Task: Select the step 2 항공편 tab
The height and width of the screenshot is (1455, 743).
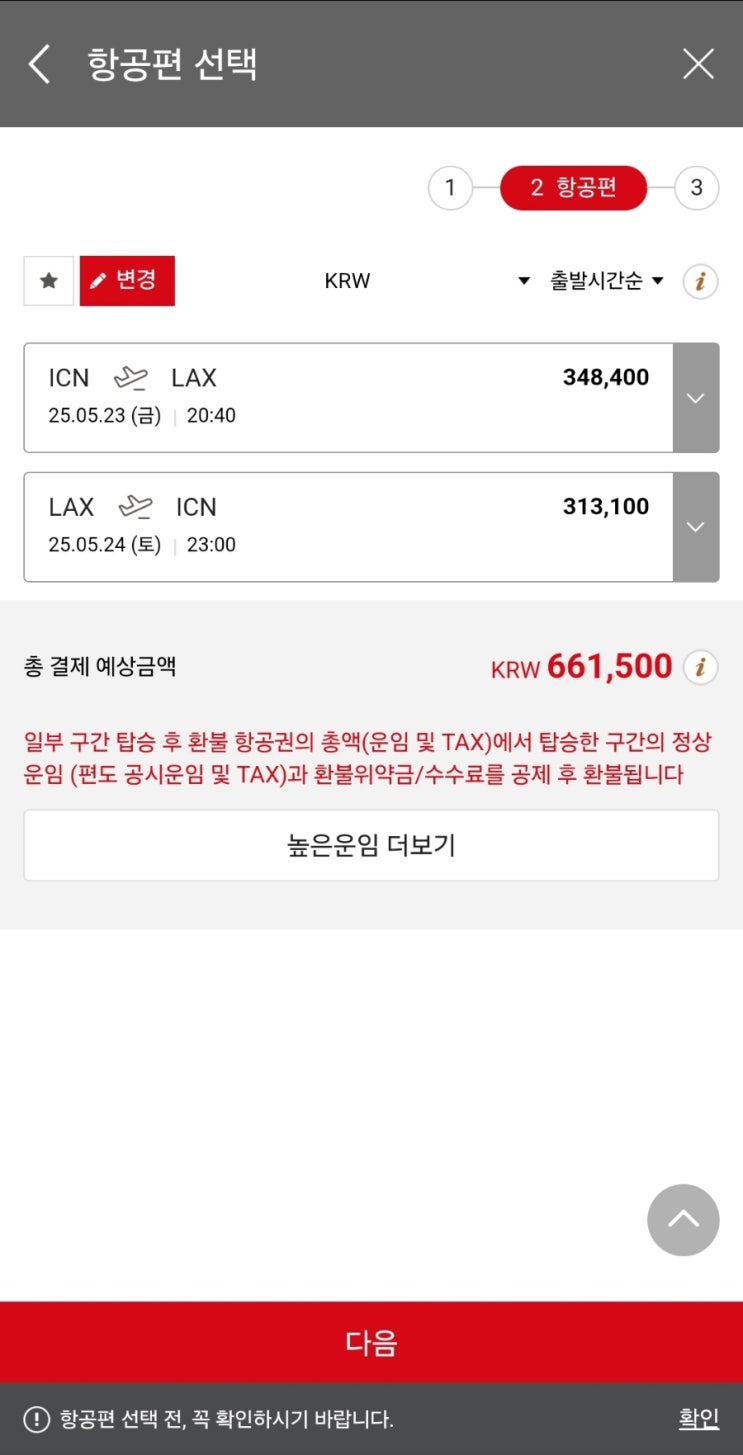Action: 573,188
